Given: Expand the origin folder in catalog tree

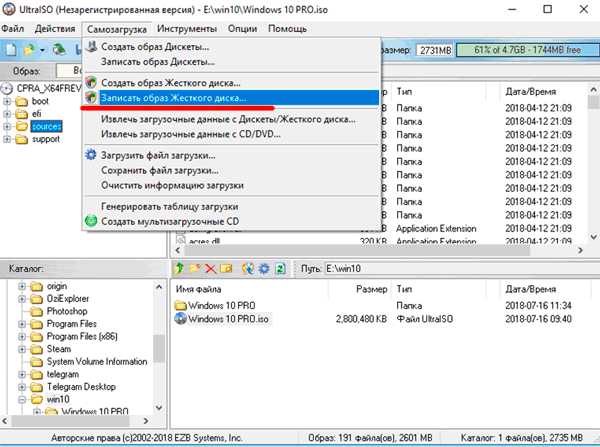Looking at the screenshot, I should (x=22, y=286).
